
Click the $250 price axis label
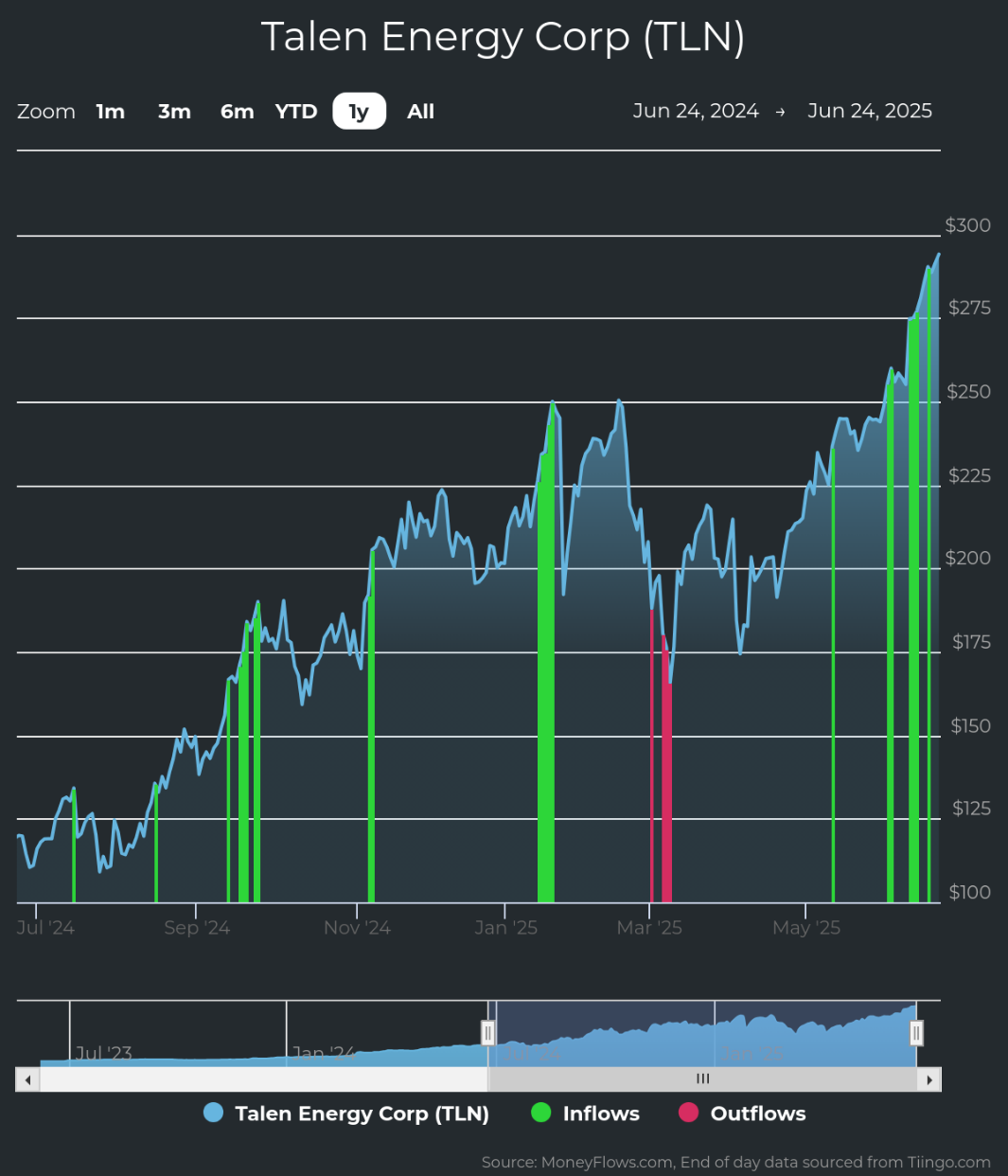tap(969, 392)
